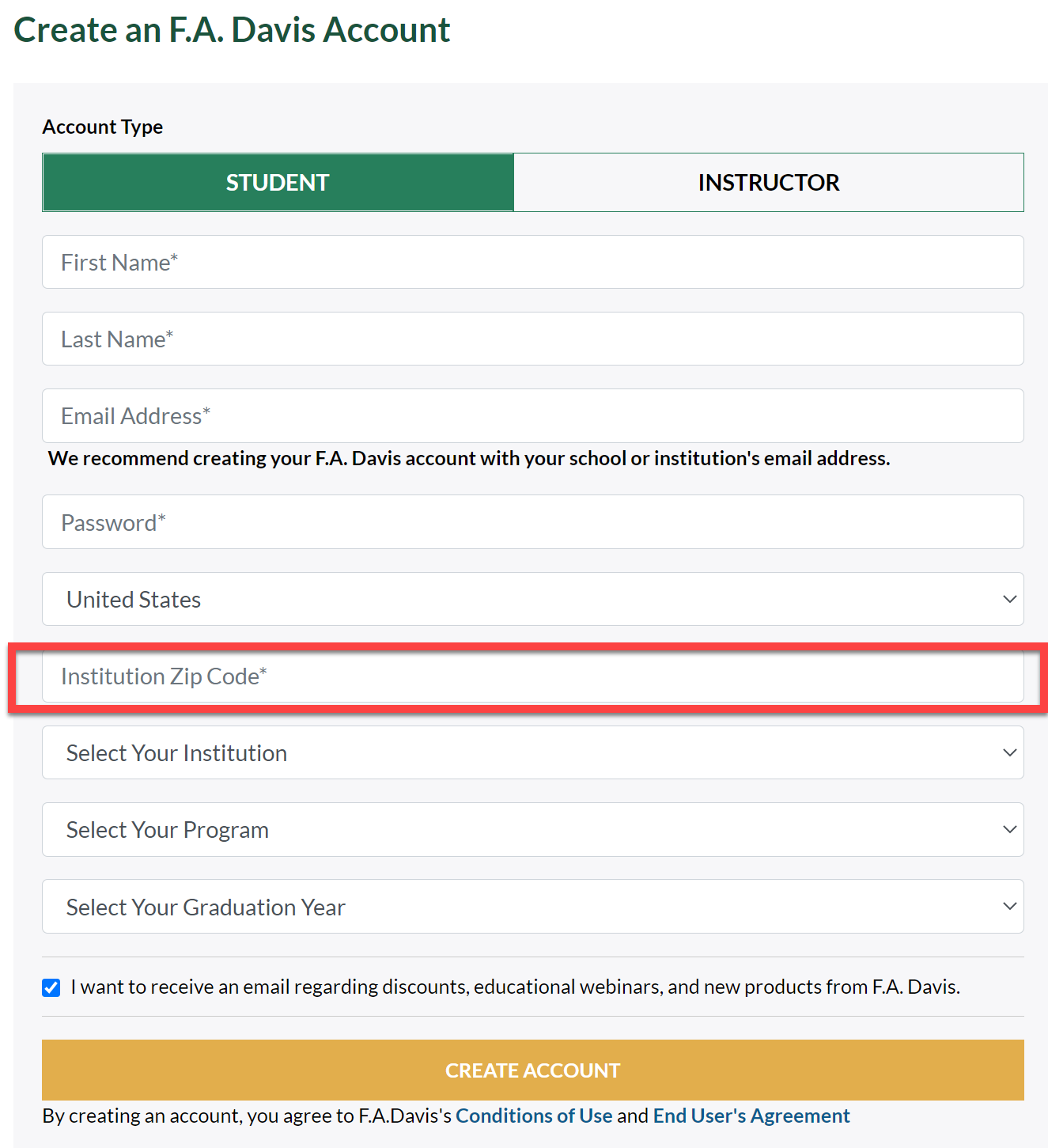Image resolution: width=1048 pixels, height=1148 pixels.
Task: Click the chevron arrow on country selector
Action: (x=1009, y=600)
